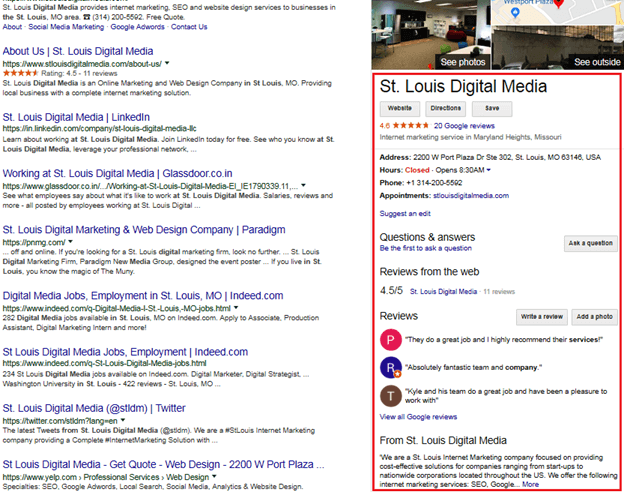This screenshot has height=492, width=624.
Task: Open the See outside street view thumbnail
Action: coord(559,35)
